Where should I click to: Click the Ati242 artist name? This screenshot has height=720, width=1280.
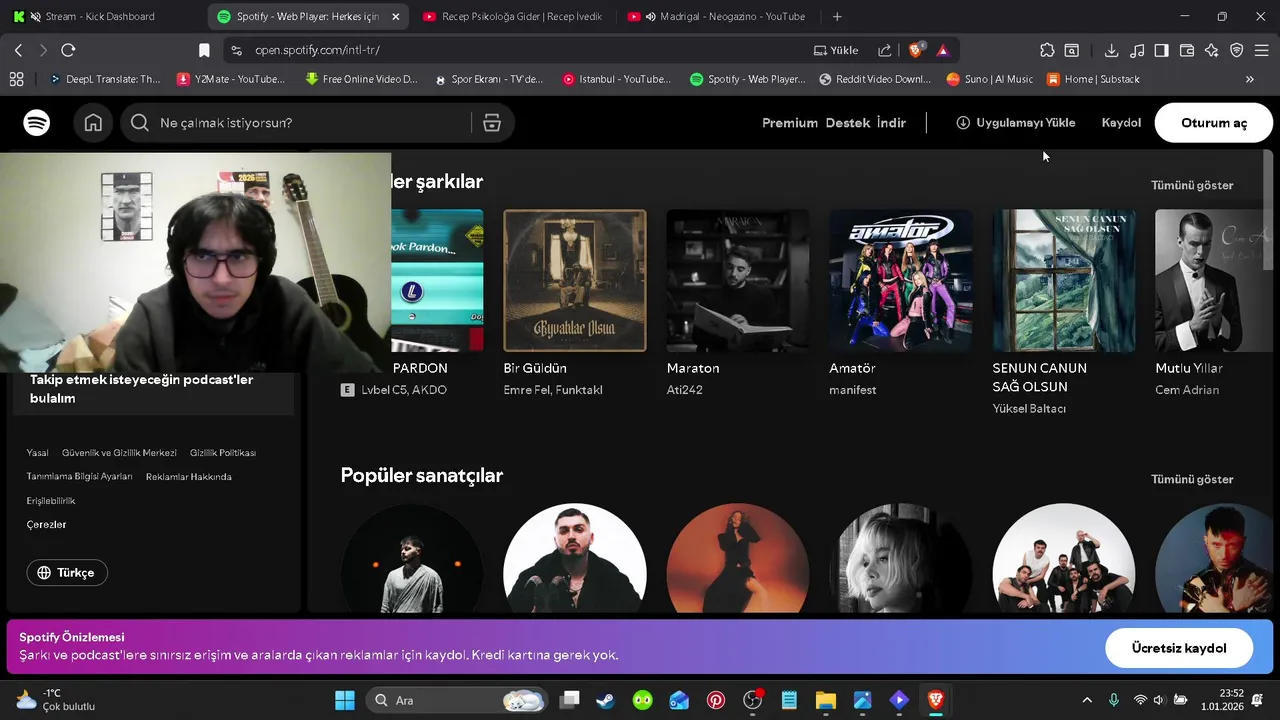point(685,390)
